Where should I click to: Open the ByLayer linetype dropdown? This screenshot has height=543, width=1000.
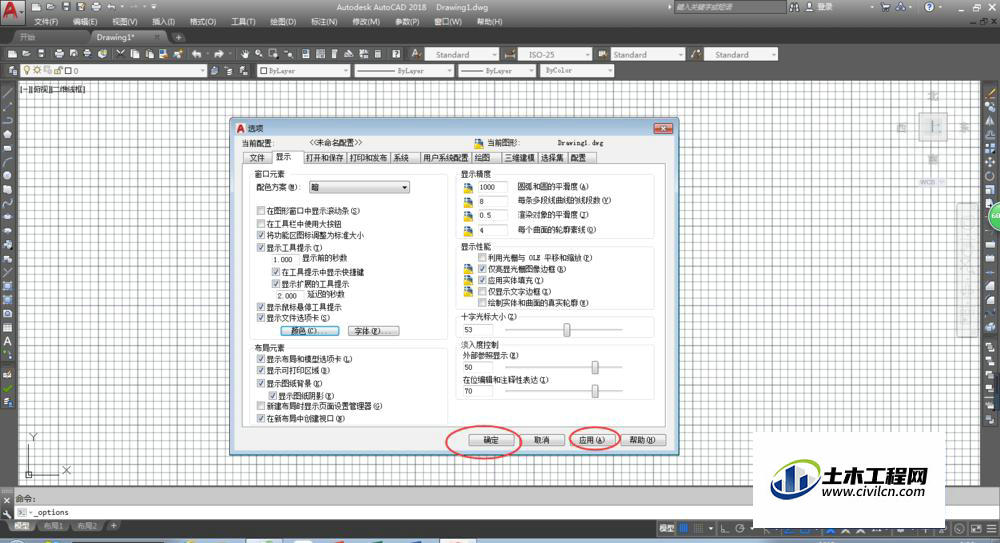(404, 71)
